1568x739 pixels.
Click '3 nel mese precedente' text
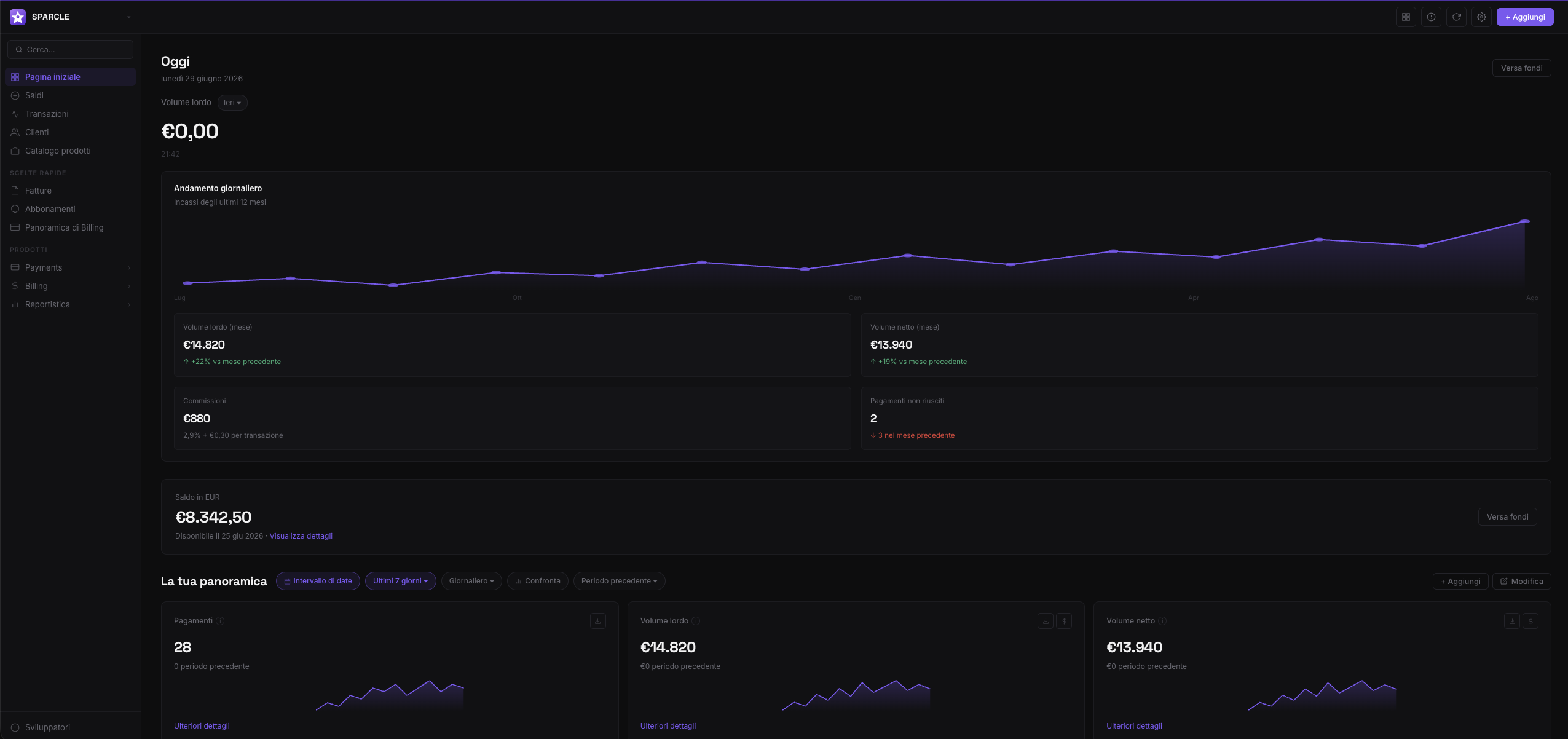point(916,435)
